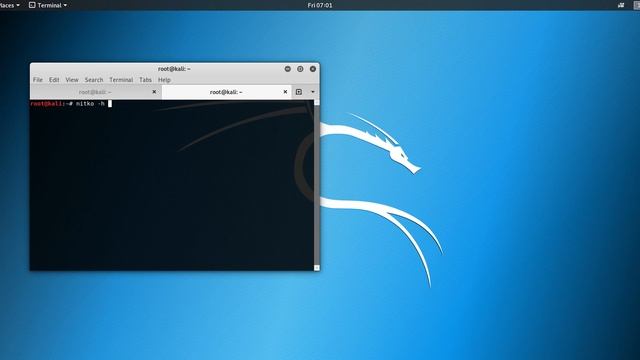The image size is (640, 360).
Task: Open the clock showing Fri 07:01
Action: pos(320,5)
